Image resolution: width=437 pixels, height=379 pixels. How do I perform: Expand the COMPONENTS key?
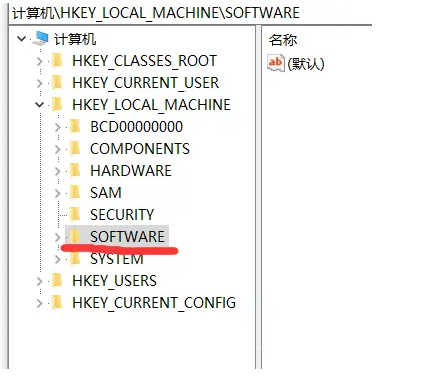[58, 149]
